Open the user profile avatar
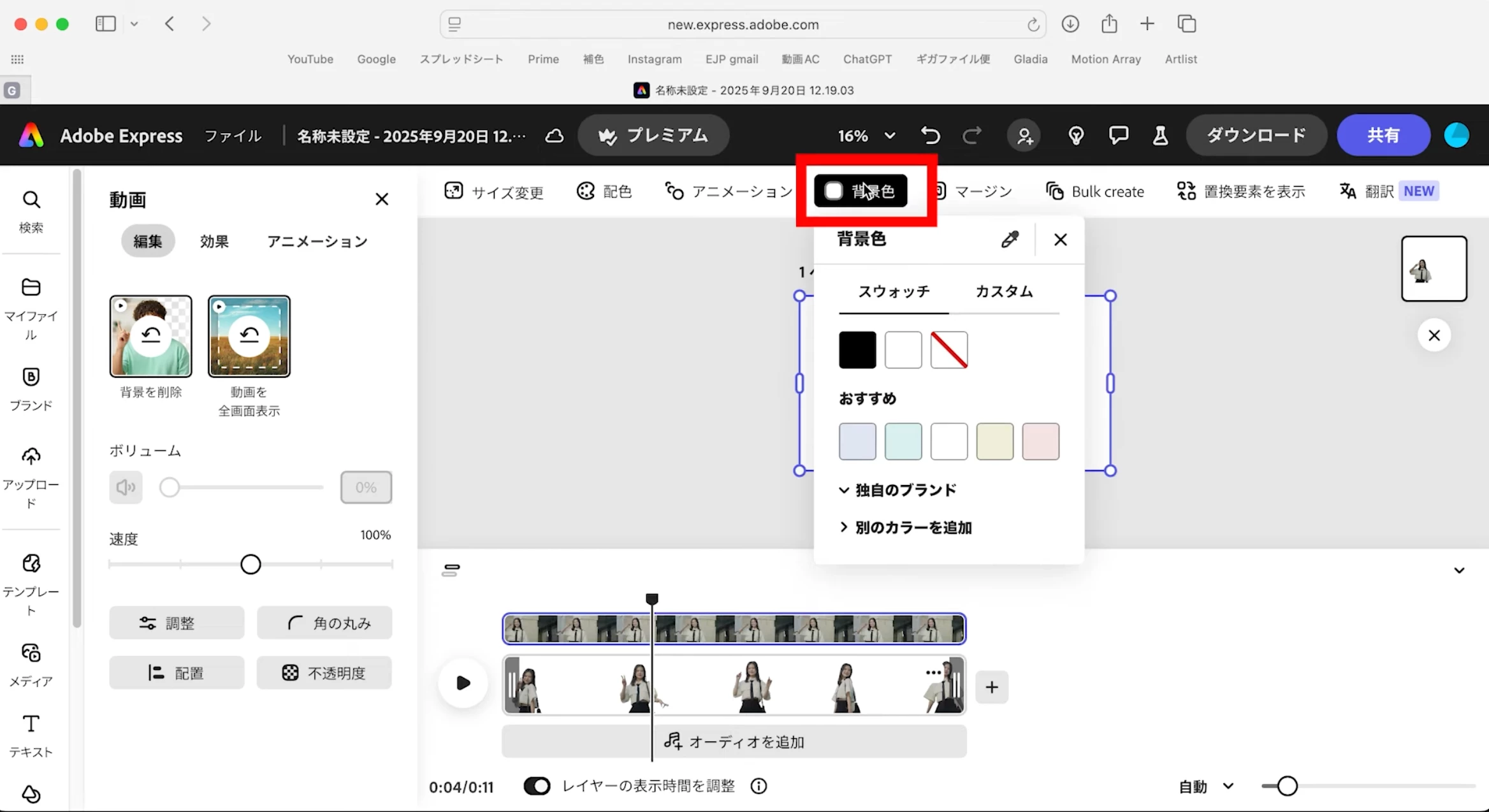Screen dimensions: 1489x812 (x=1456, y=136)
